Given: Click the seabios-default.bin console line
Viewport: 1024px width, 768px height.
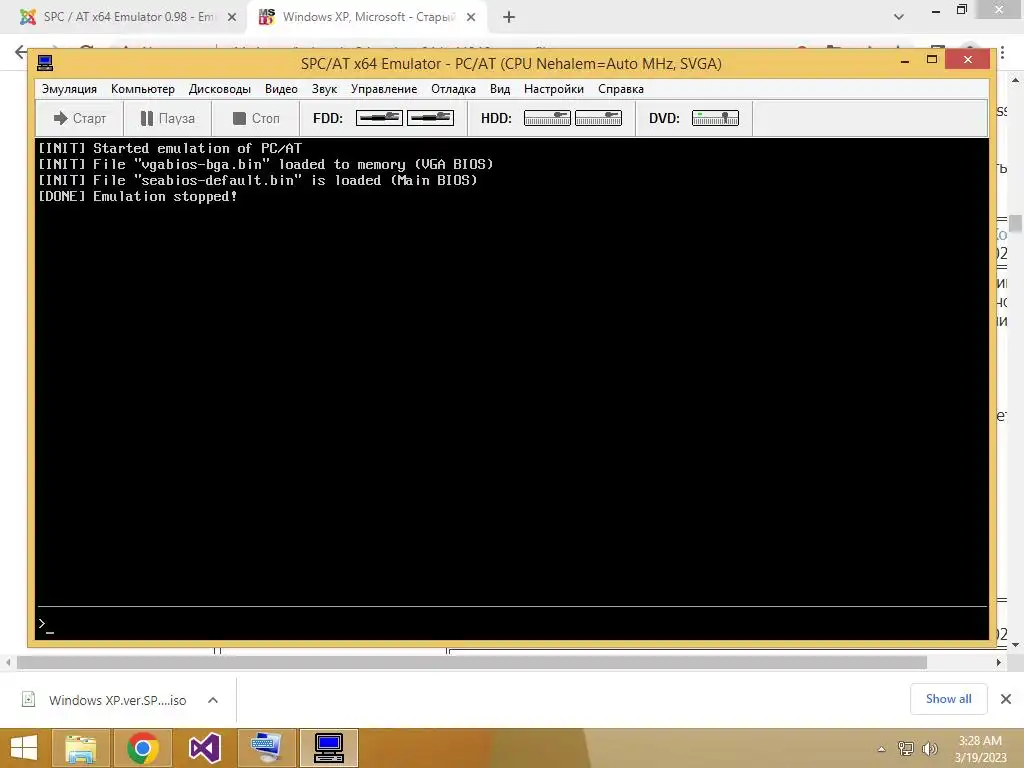Looking at the screenshot, I should point(258,180).
